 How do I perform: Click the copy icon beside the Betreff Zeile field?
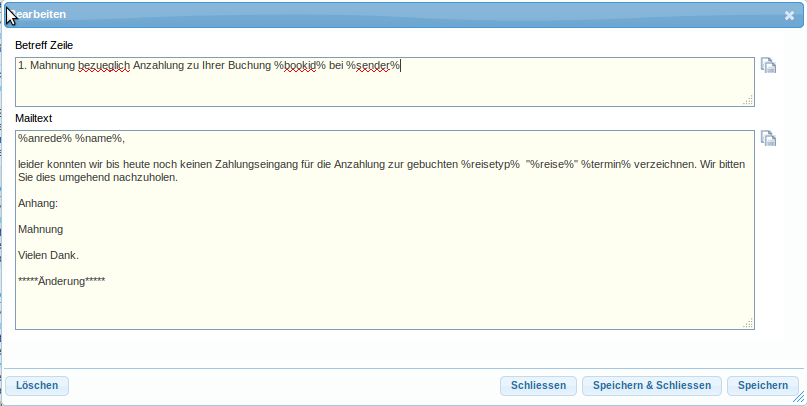[x=768, y=66]
